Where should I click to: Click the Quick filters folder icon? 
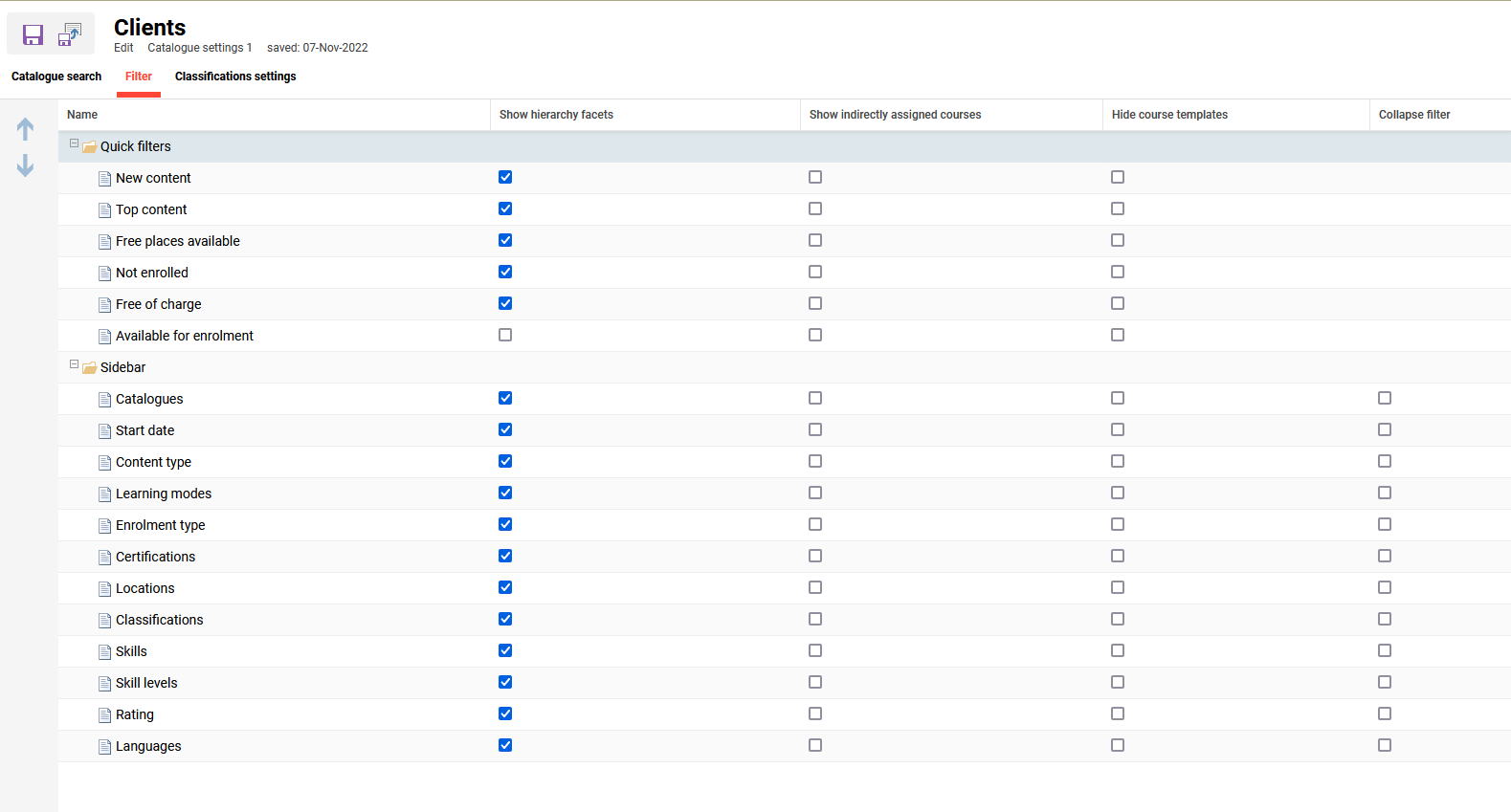click(89, 147)
